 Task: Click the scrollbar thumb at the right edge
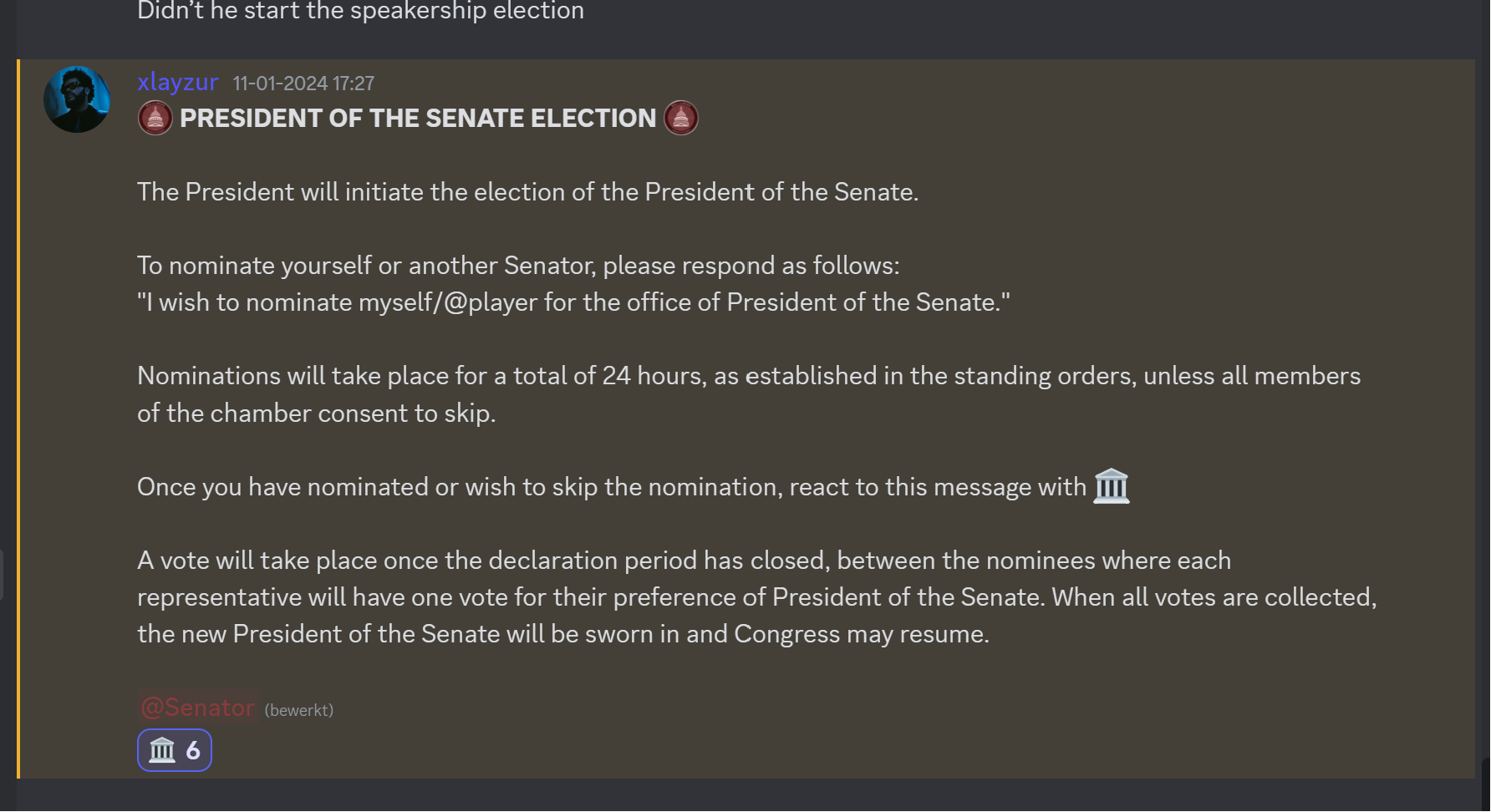point(1486,784)
